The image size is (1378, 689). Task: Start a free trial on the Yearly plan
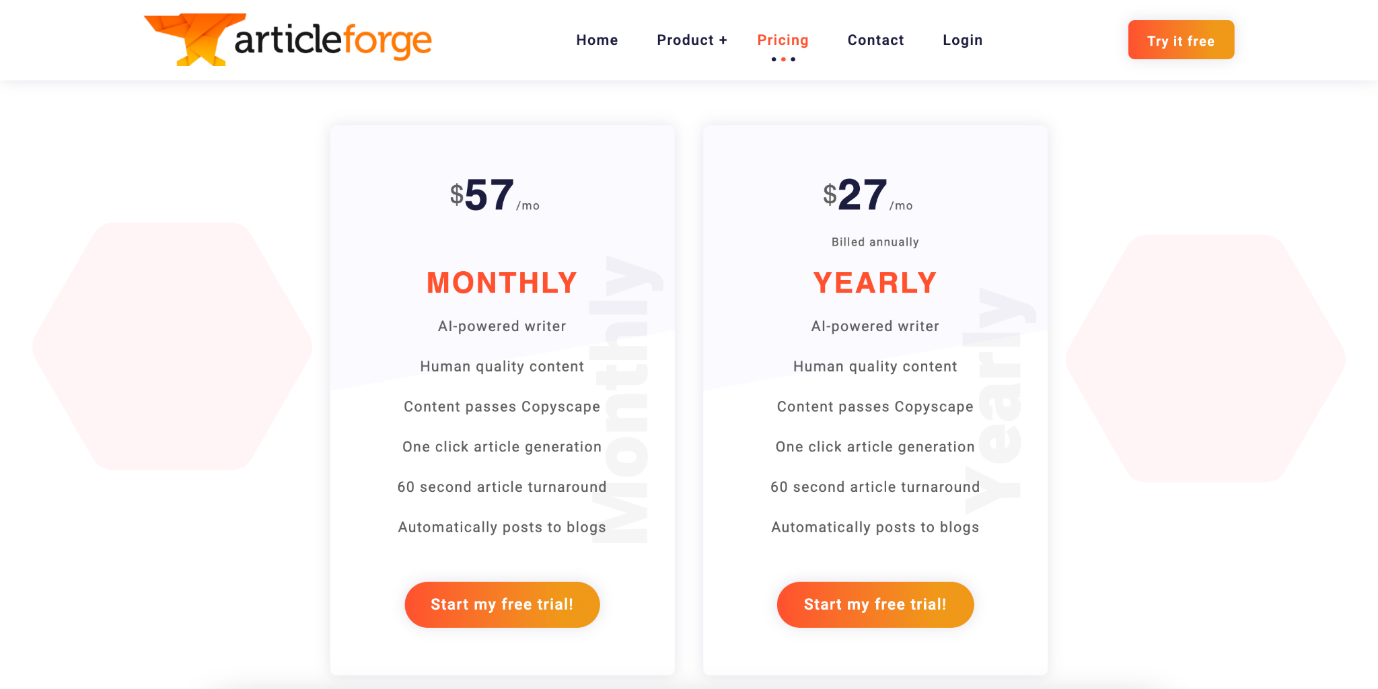[875, 604]
